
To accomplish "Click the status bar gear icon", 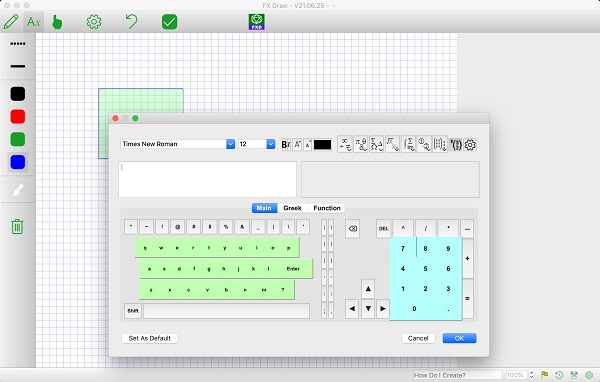I will tap(589, 375).
